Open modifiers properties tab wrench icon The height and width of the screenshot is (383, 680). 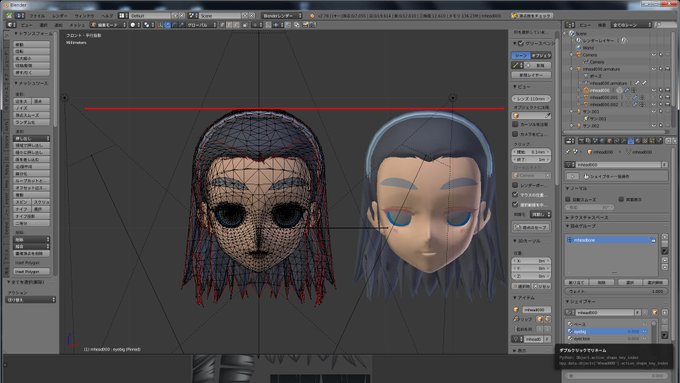(624, 141)
